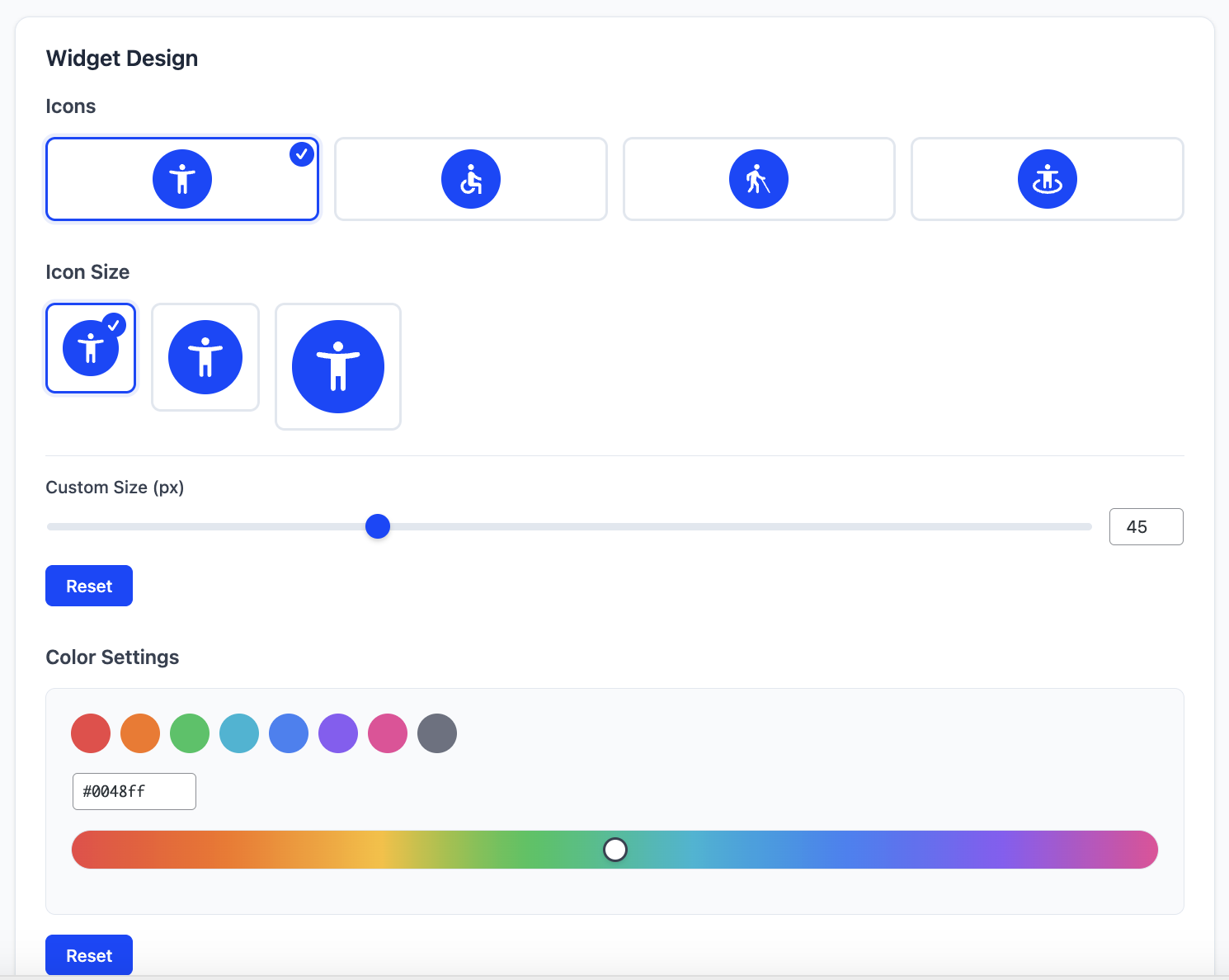The height and width of the screenshot is (980, 1229).
Task: Select the pink color swatch
Action: pos(388,733)
